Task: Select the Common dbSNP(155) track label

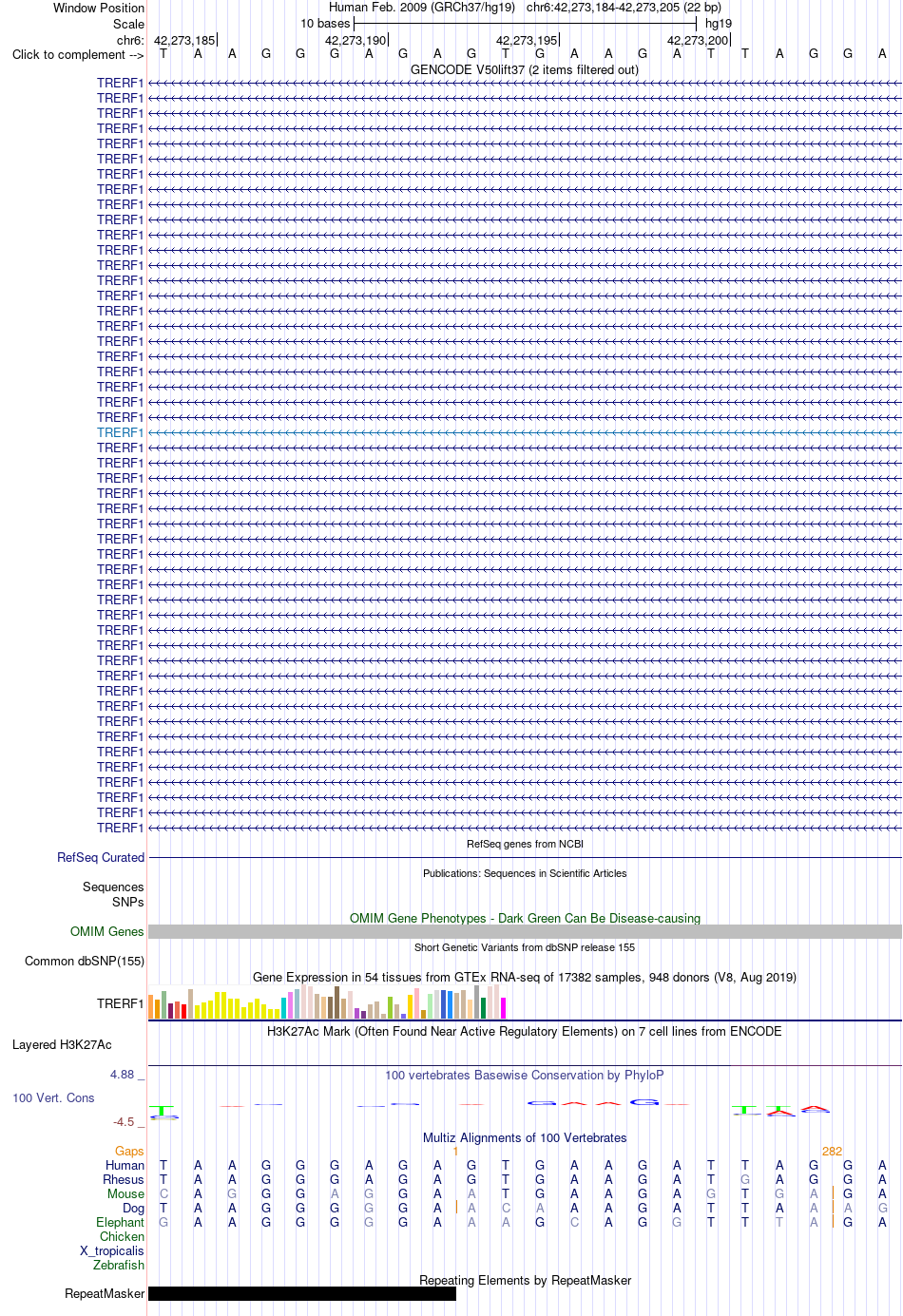Action: coord(85,961)
